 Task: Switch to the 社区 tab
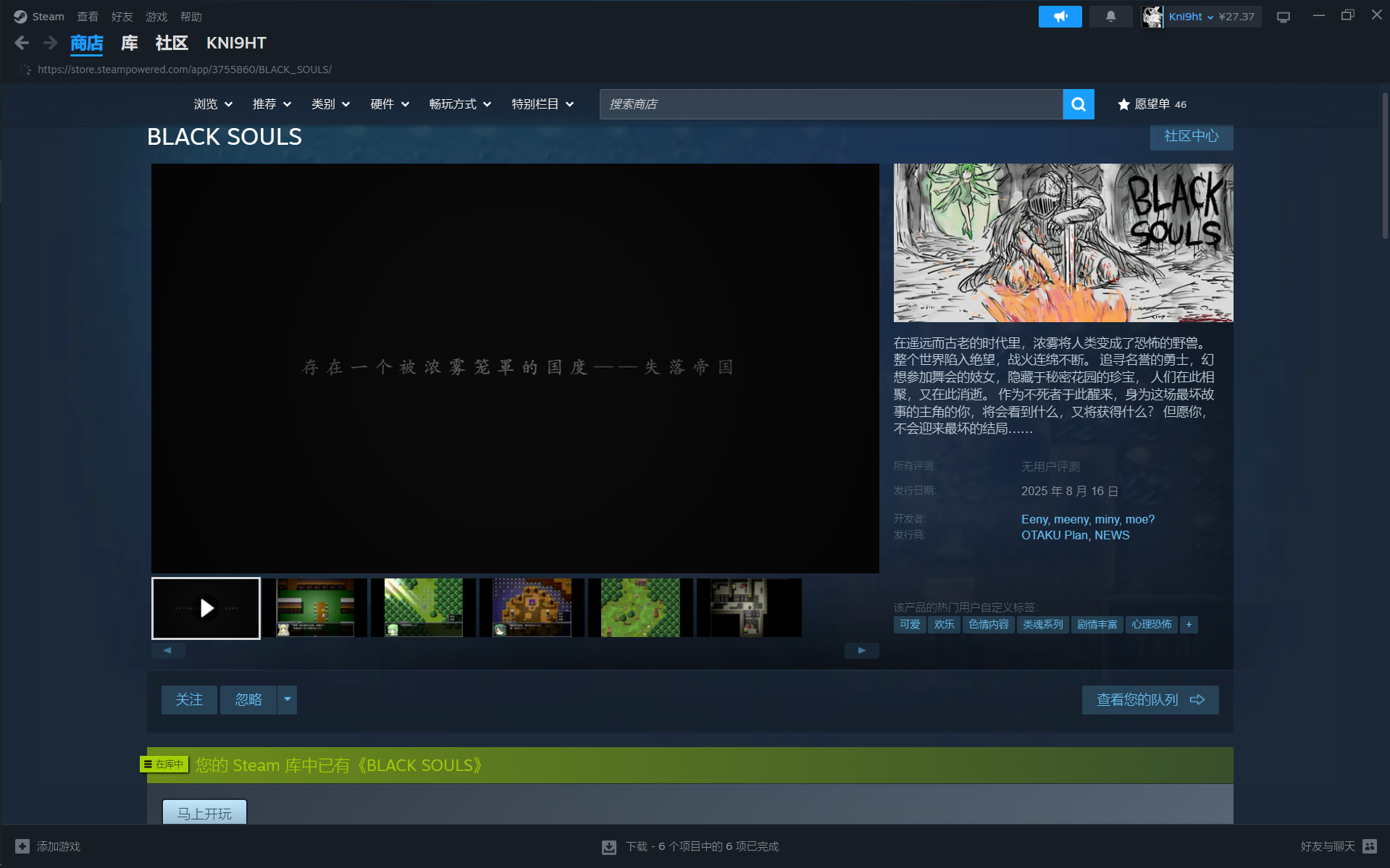click(x=172, y=43)
